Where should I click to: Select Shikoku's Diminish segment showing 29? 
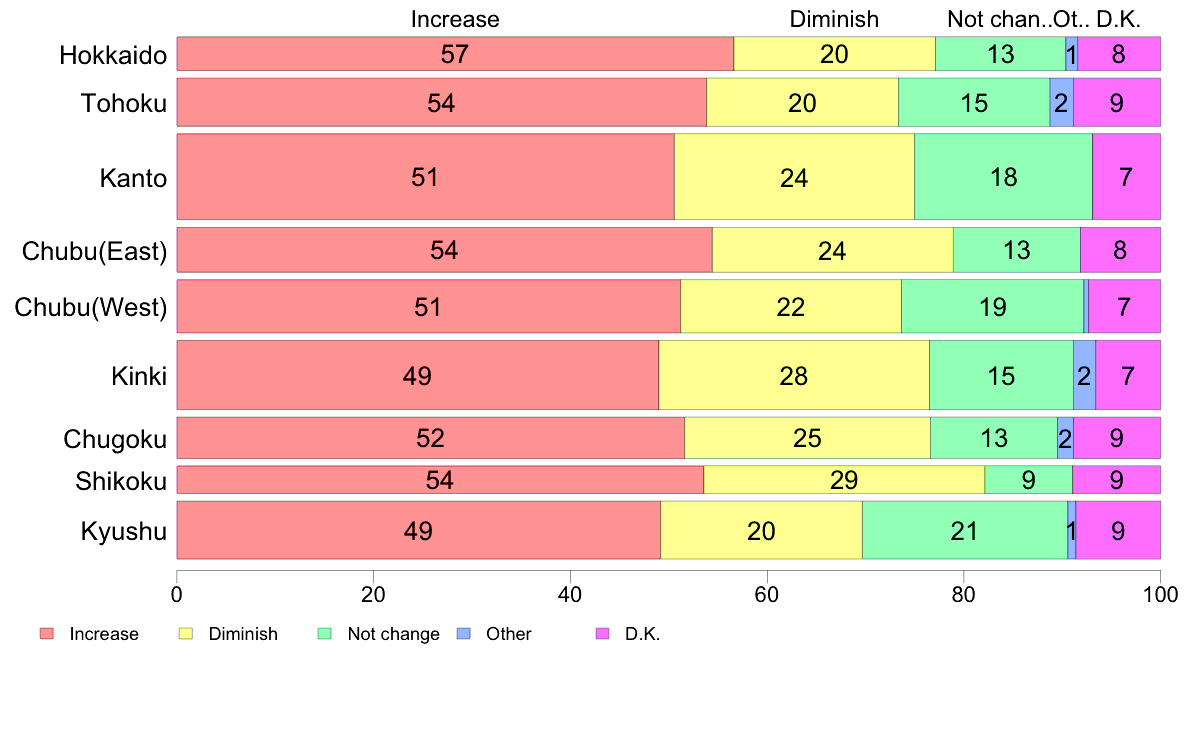point(844,480)
